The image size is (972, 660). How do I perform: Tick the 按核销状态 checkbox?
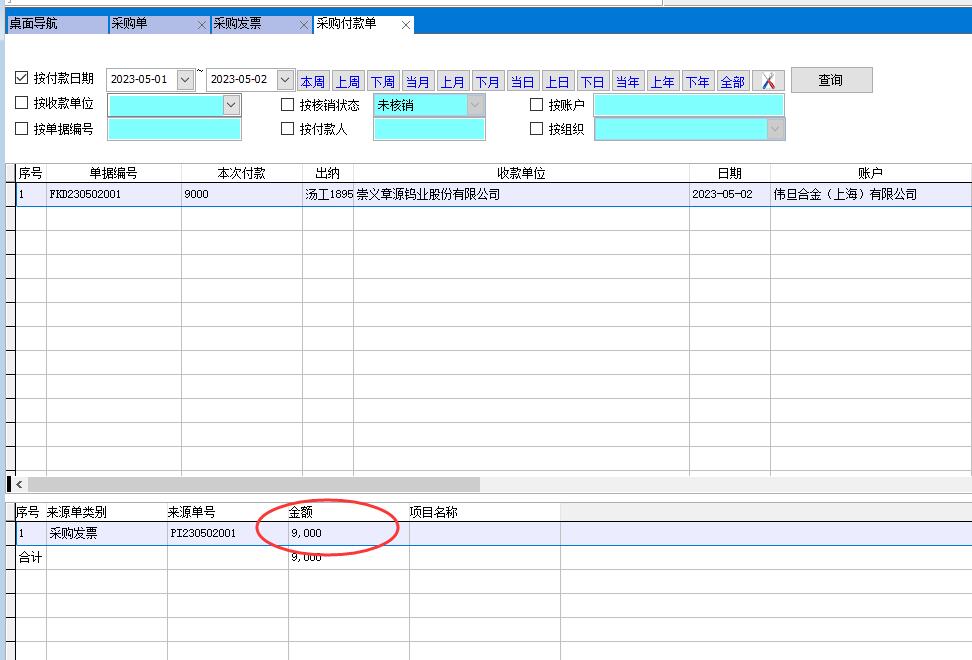pyautogui.click(x=288, y=104)
